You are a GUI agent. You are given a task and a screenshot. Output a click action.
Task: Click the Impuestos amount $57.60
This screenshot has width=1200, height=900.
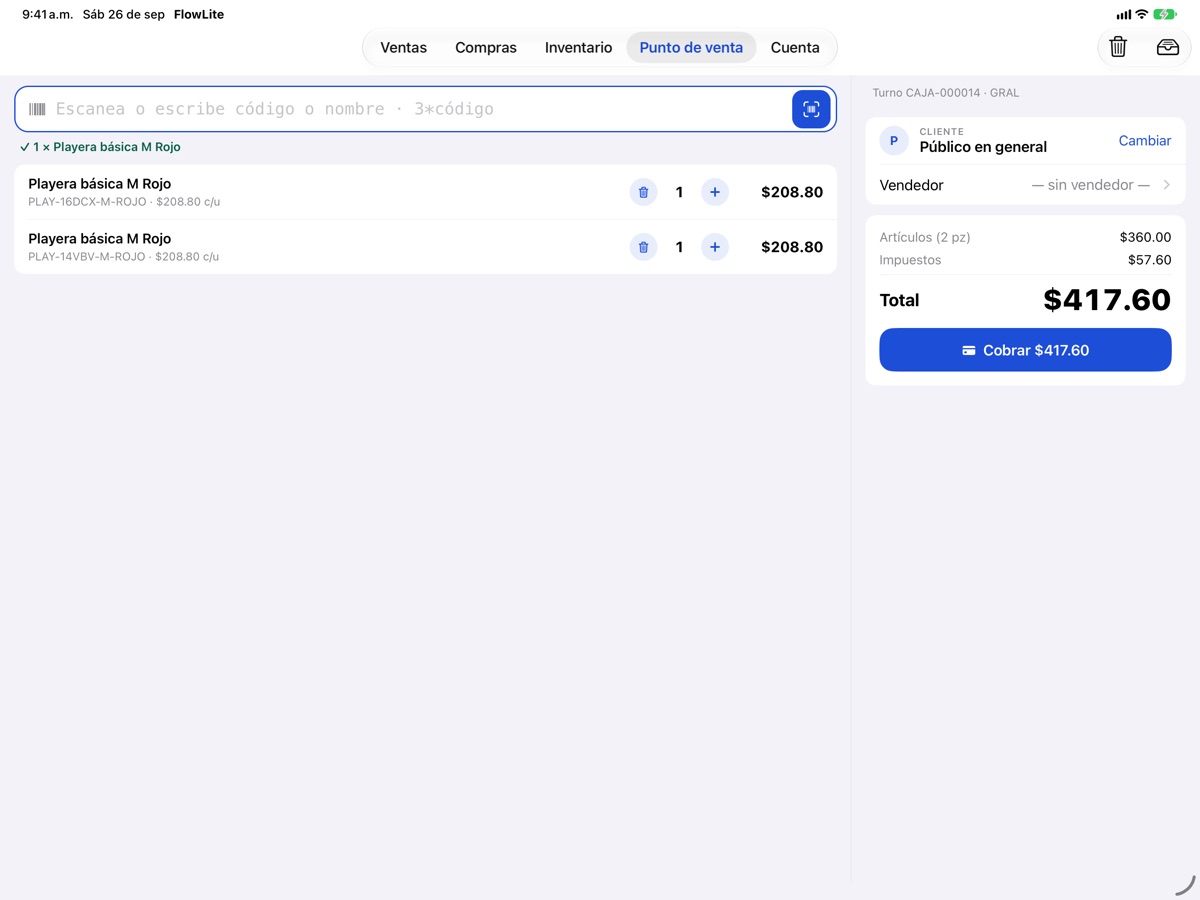tap(1149, 260)
